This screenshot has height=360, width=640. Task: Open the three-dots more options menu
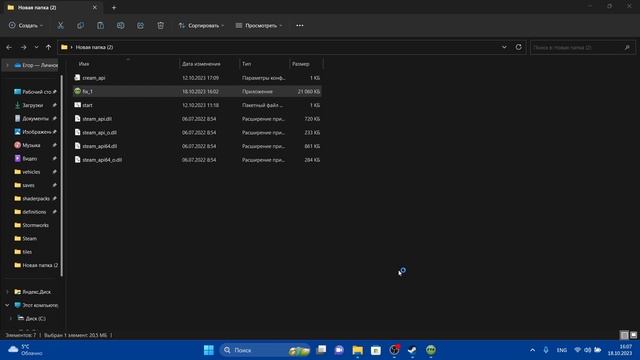[300, 25]
